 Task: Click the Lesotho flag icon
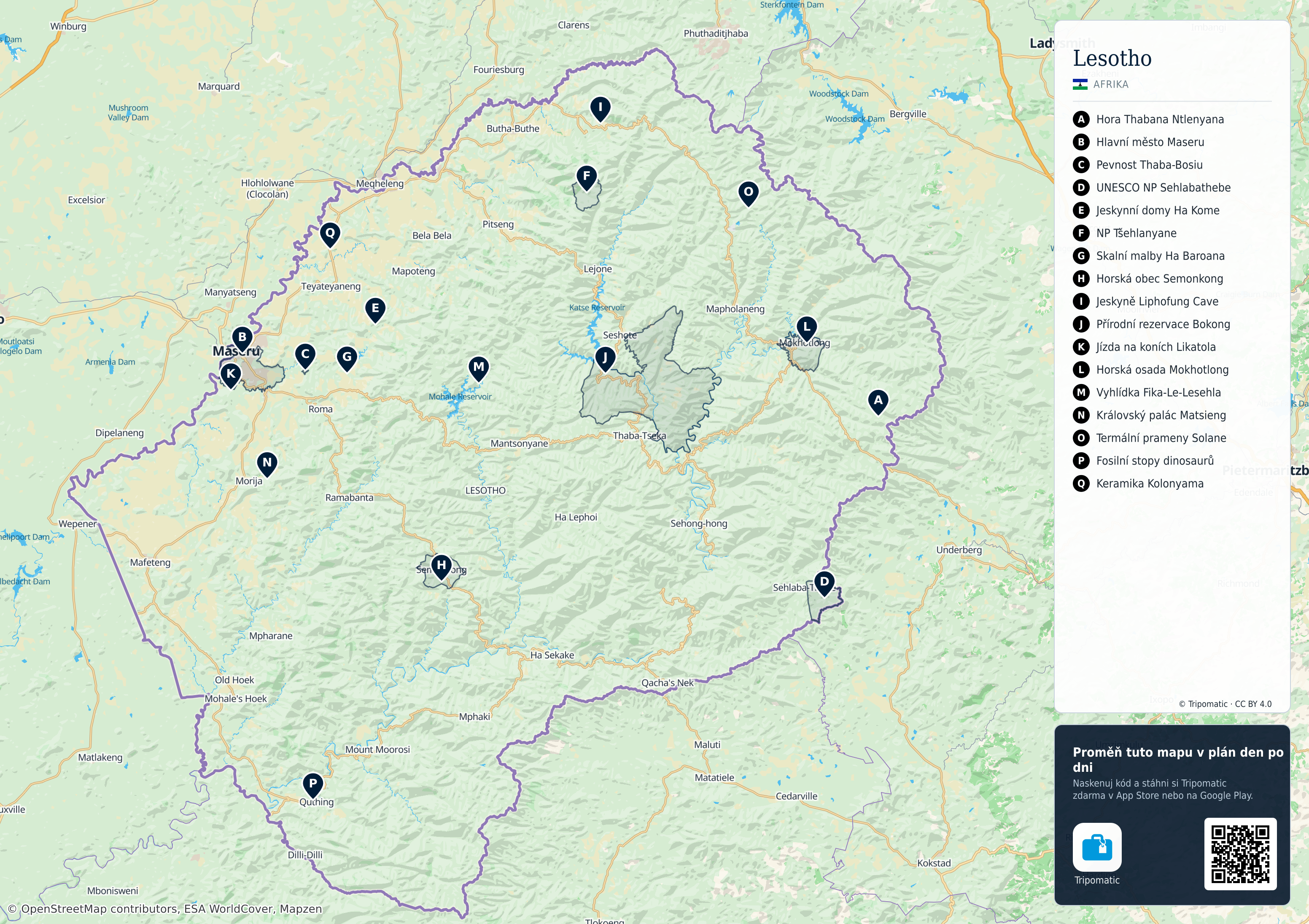tap(1080, 84)
